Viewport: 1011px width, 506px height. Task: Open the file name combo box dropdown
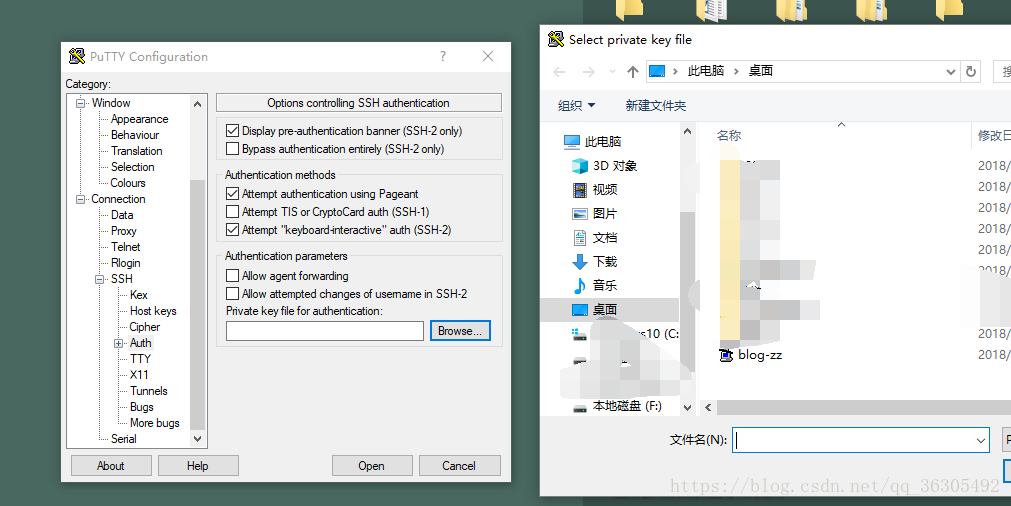click(981, 440)
